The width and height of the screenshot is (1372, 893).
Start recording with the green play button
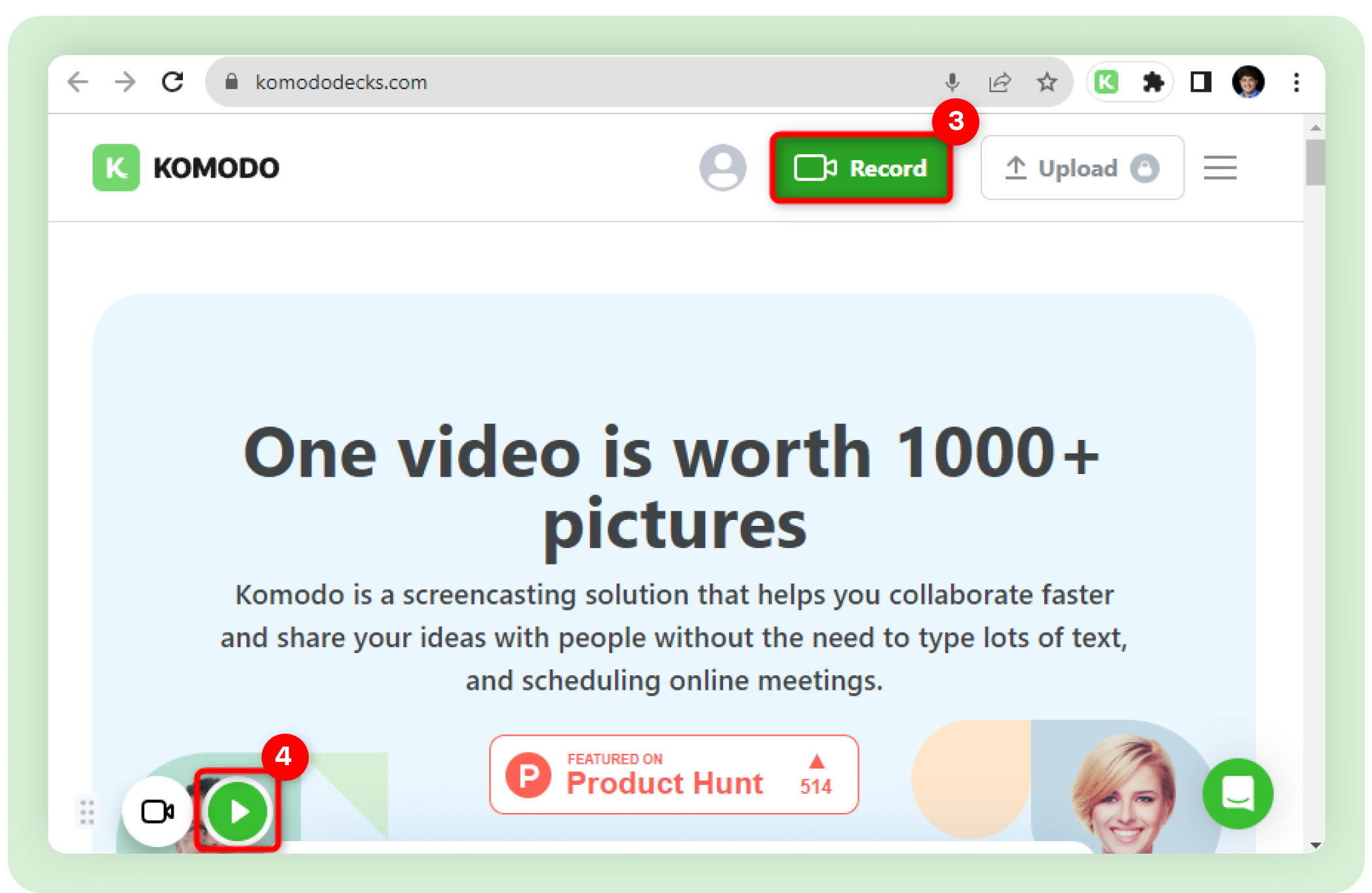pos(238,812)
